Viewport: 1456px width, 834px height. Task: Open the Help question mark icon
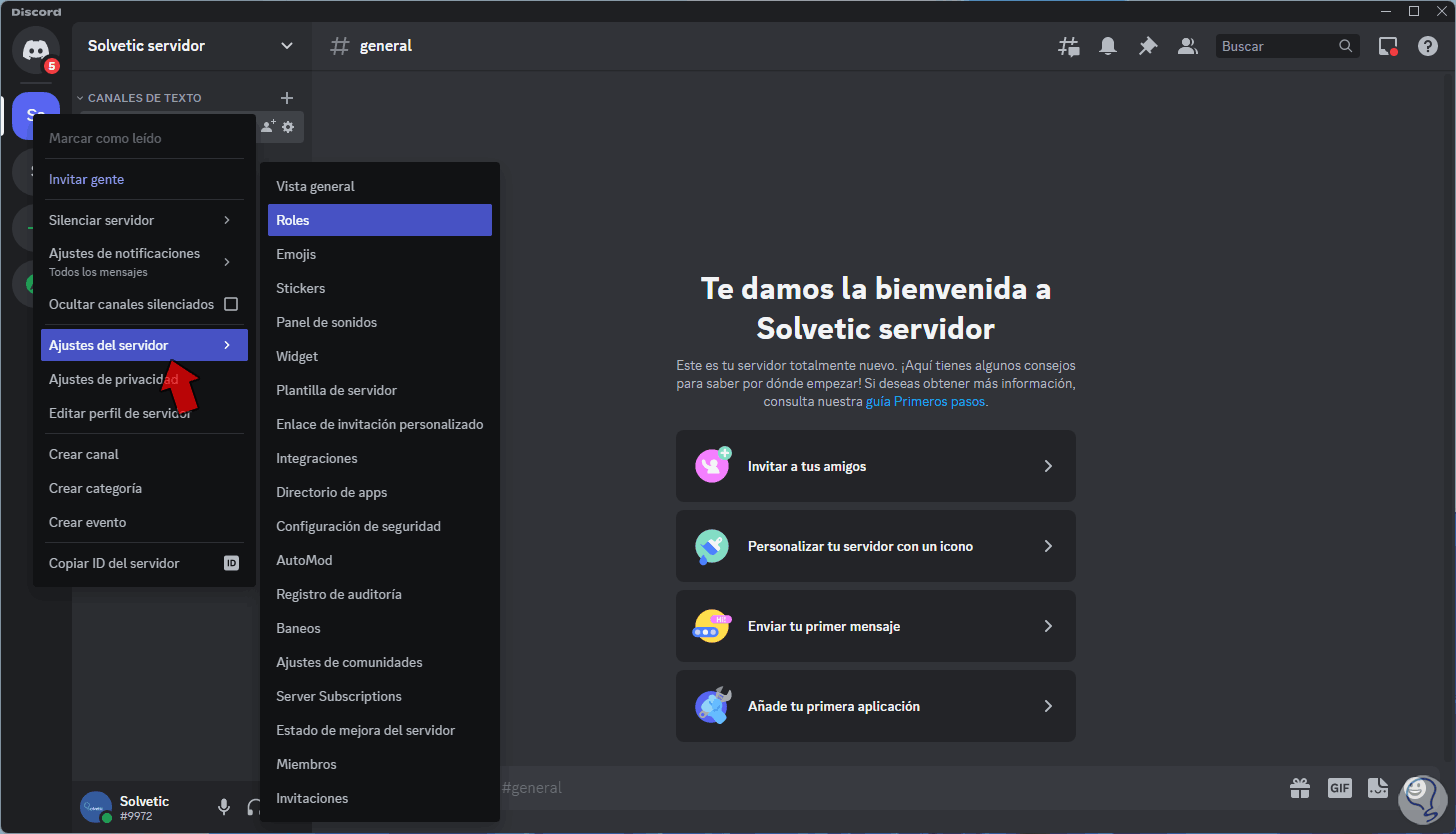(1428, 46)
